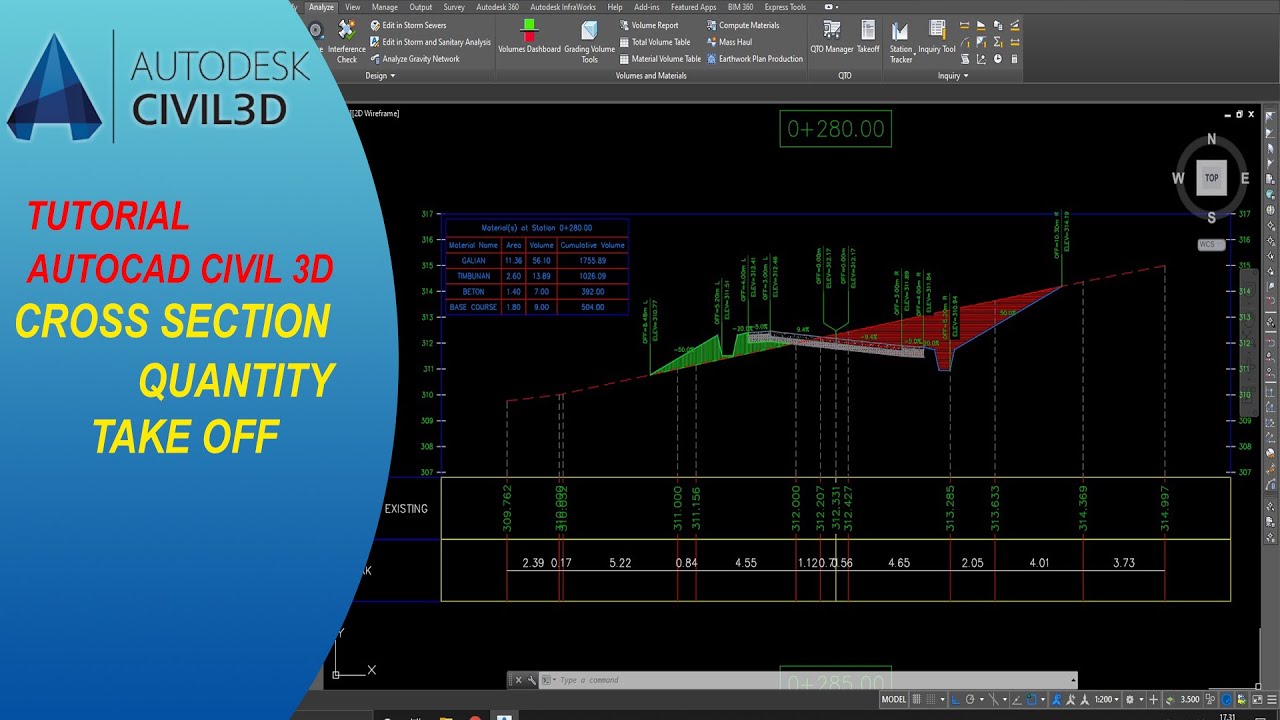Toggle grid display in status bar
The height and width of the screenshot is (720, 1280).
click(917, 700)
